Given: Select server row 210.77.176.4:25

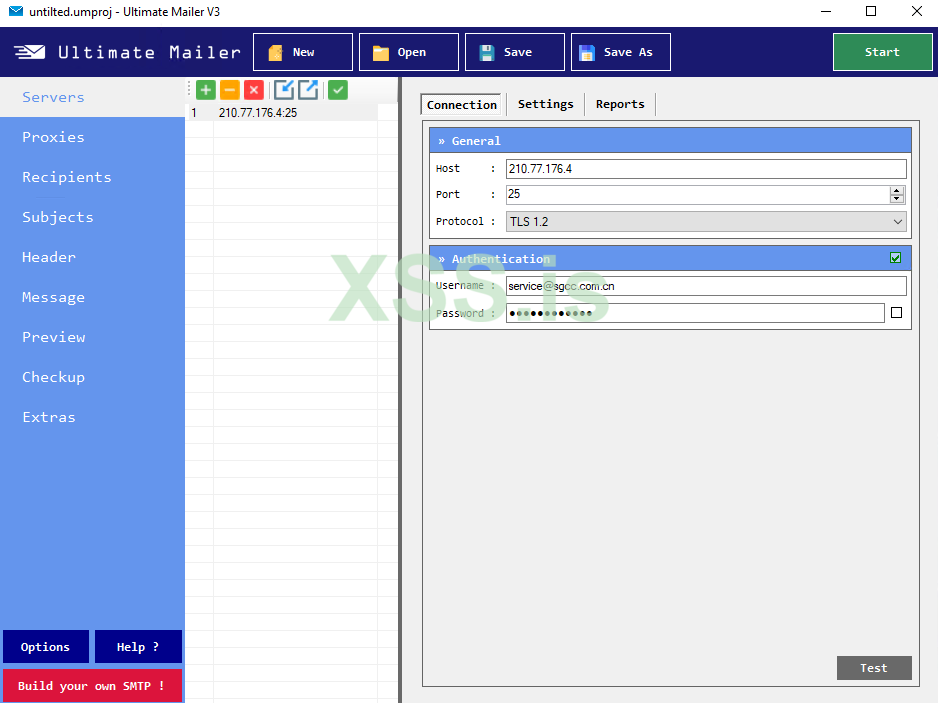Looking at the screenshot, I should tap(282, 112).
